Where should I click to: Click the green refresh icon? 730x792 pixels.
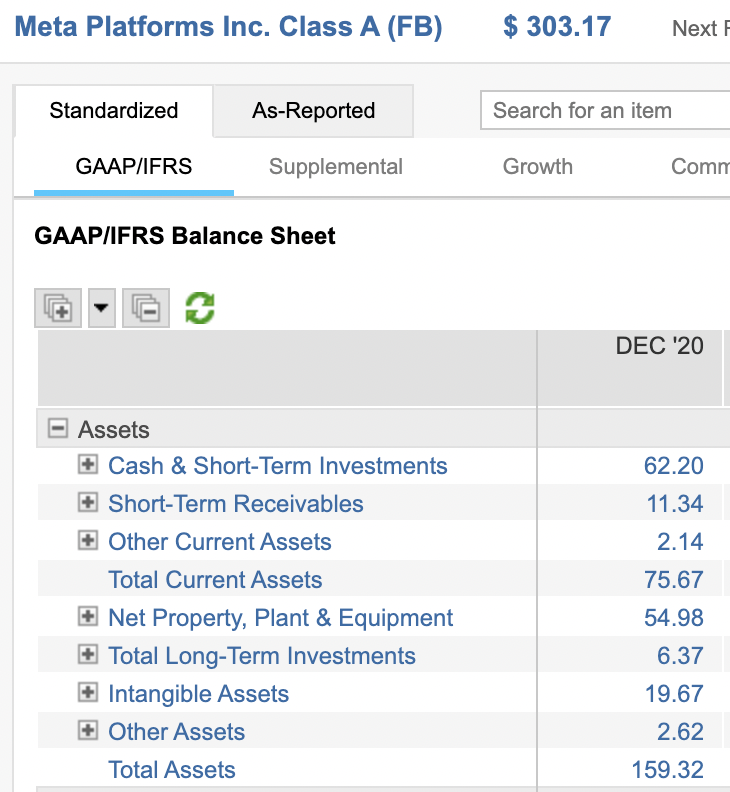[x=200, y=308]
